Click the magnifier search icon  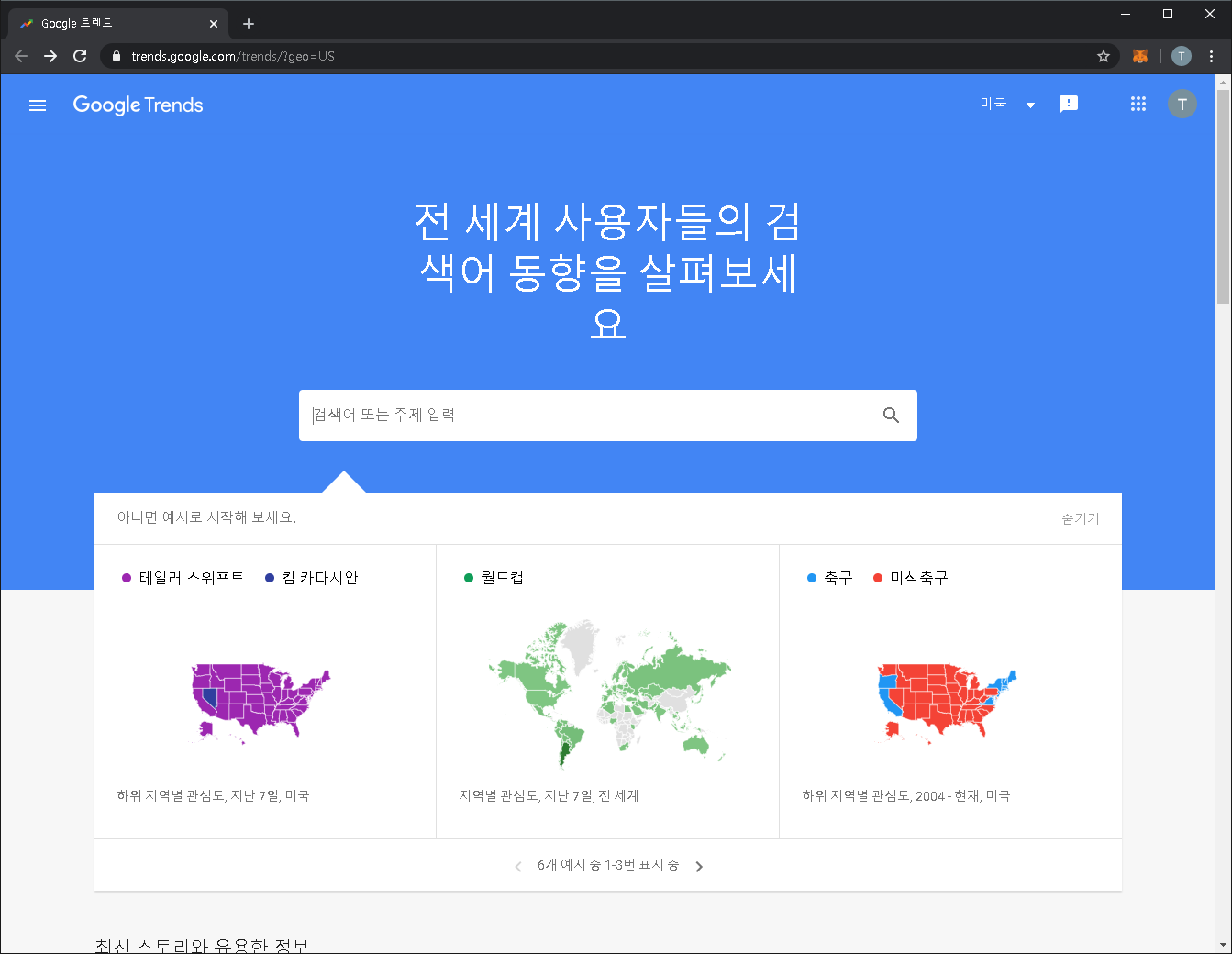tap(891, 416)
